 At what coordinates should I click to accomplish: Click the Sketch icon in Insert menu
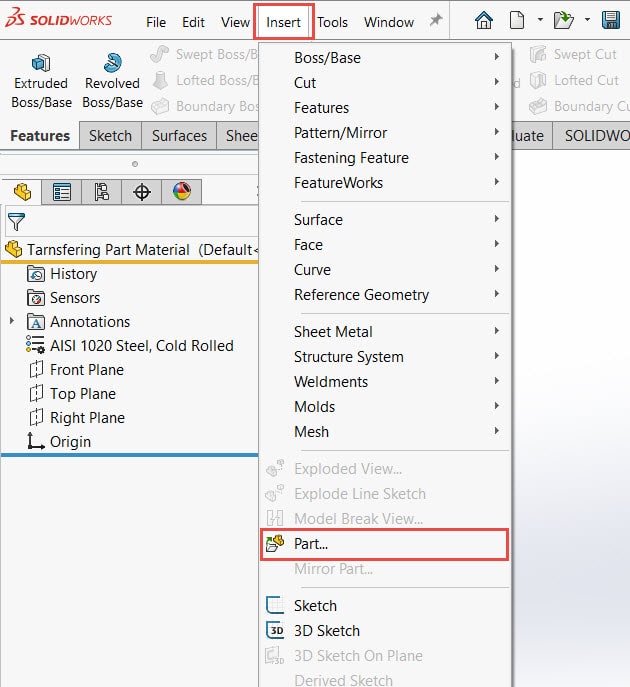(x=275, y=606)
